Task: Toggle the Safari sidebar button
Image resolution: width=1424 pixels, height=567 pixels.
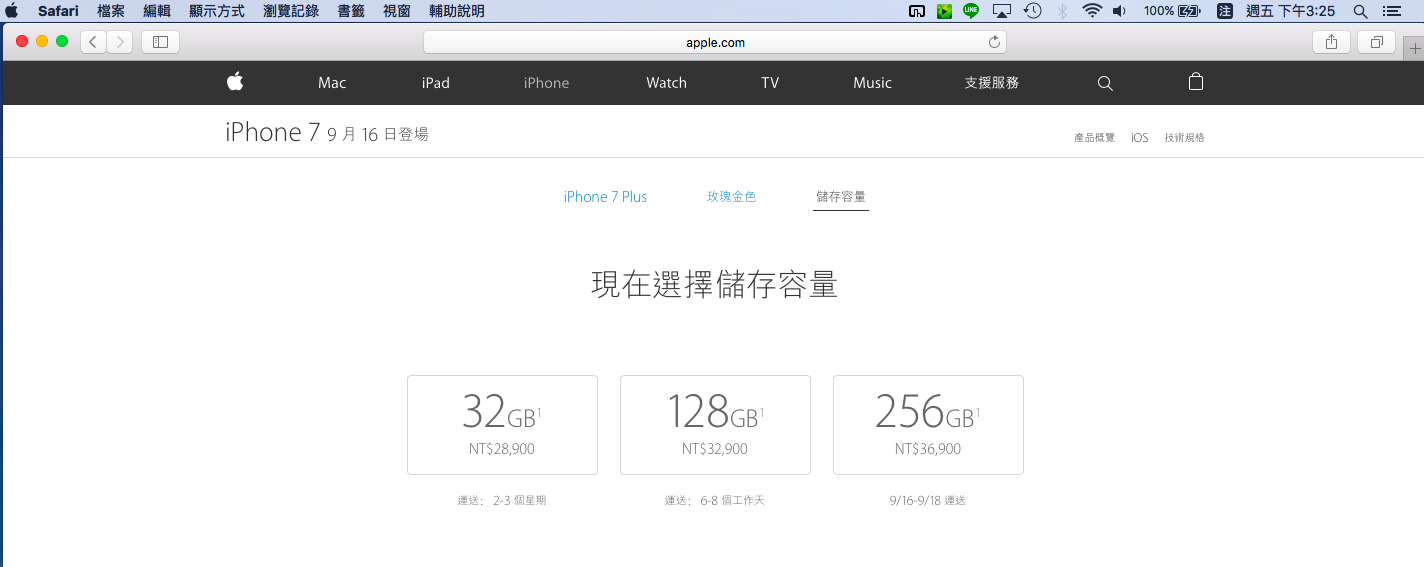Action: pos(160,42)
